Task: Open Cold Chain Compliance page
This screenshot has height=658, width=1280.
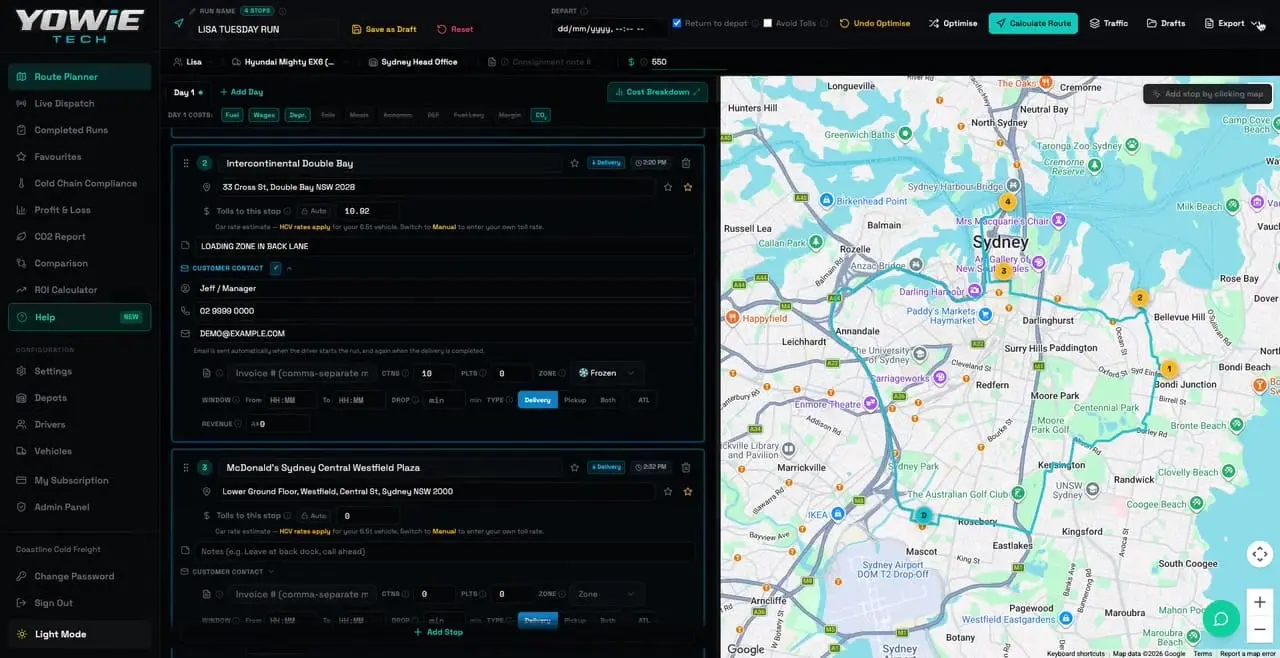Action: click(79, 183)
